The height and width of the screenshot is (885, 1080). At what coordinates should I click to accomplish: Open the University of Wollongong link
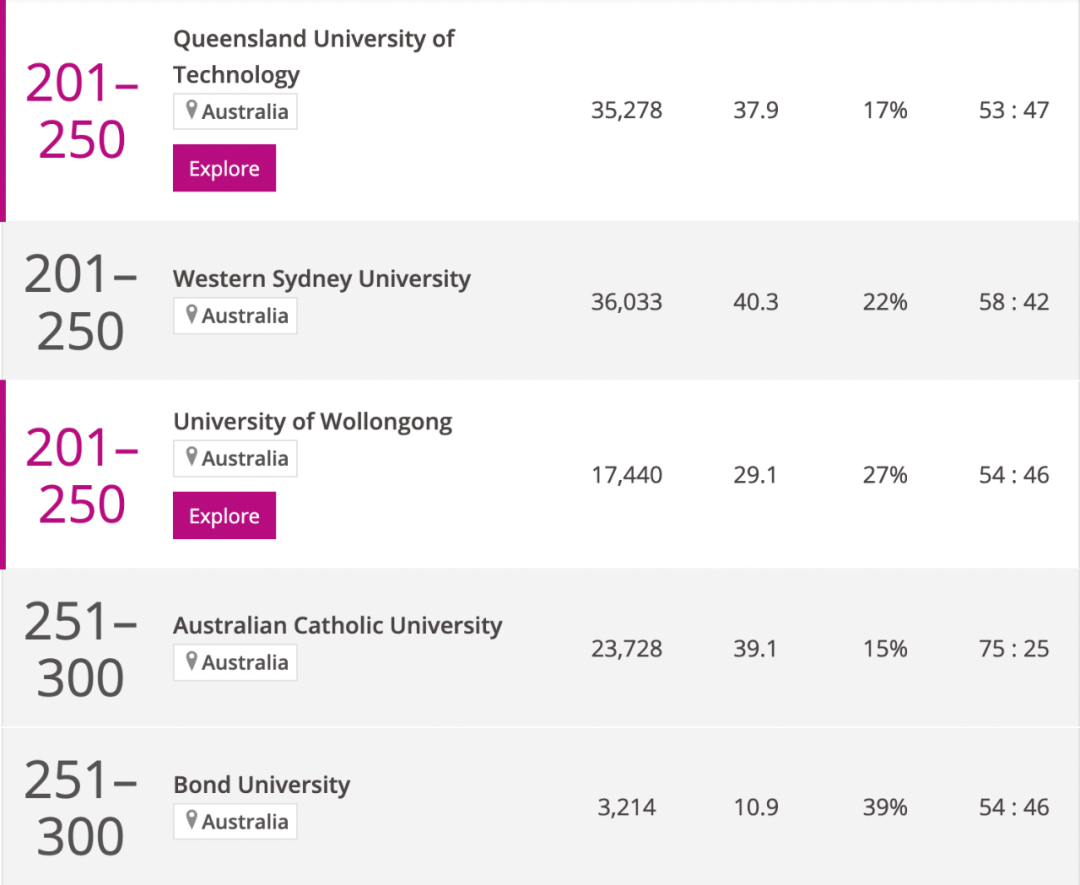(312, 421)
